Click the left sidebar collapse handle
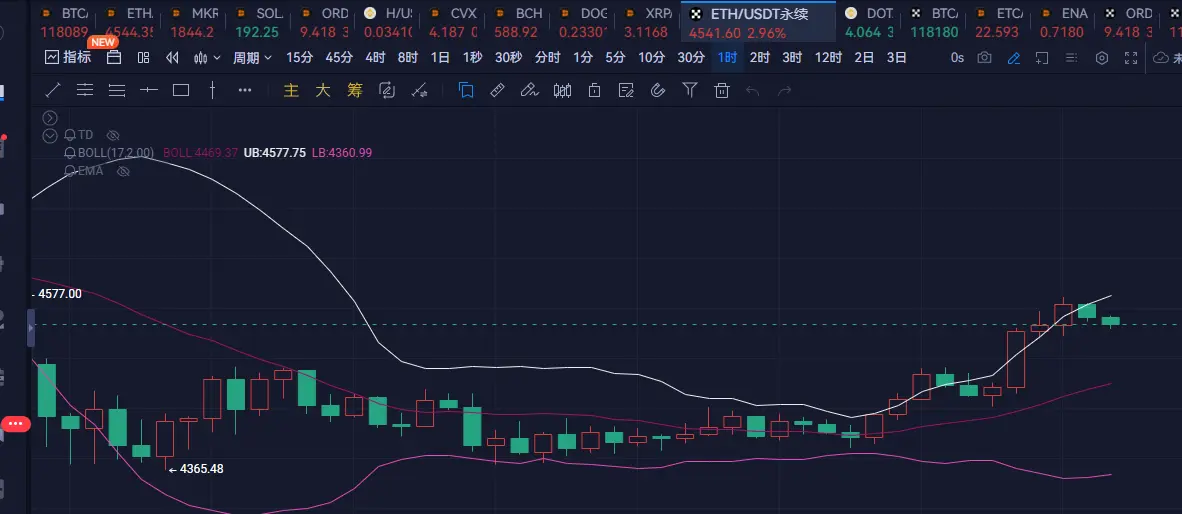1182x514 pixels. tap(31, 330)
